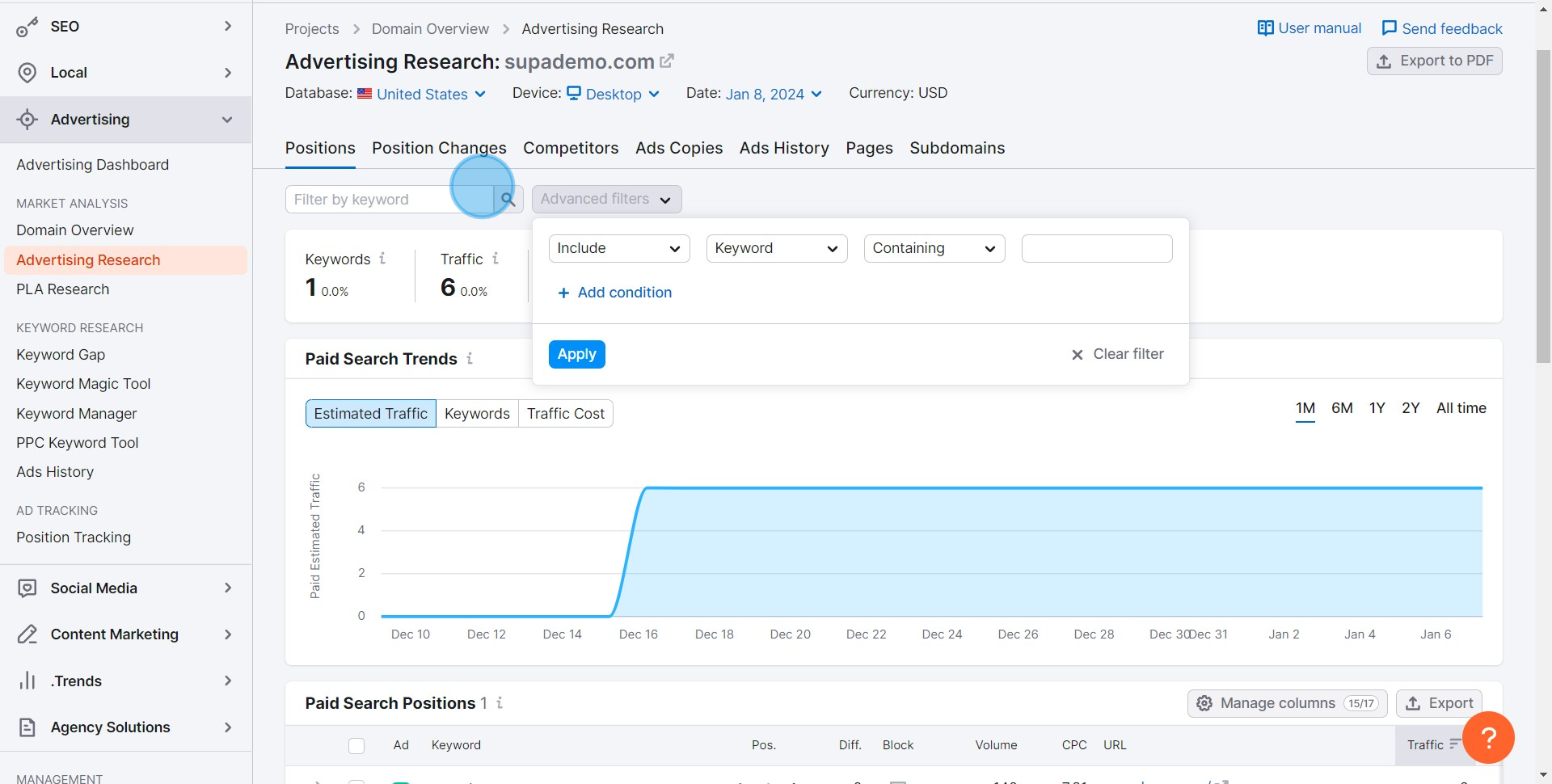Open the Include condition dropdown
1552x784 pixels.
click(x=619, y=248)
